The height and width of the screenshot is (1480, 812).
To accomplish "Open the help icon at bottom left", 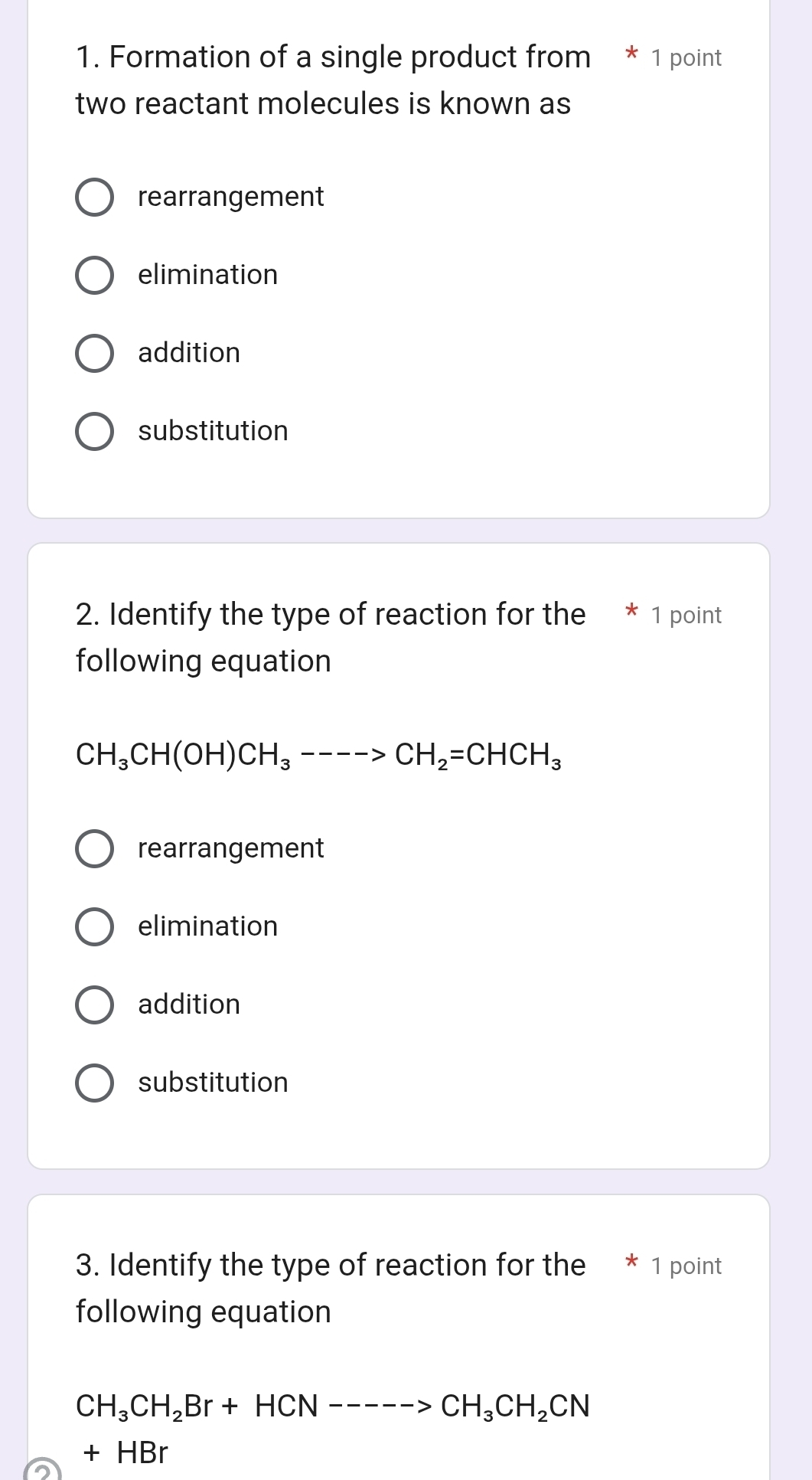I will (42, 1472).
